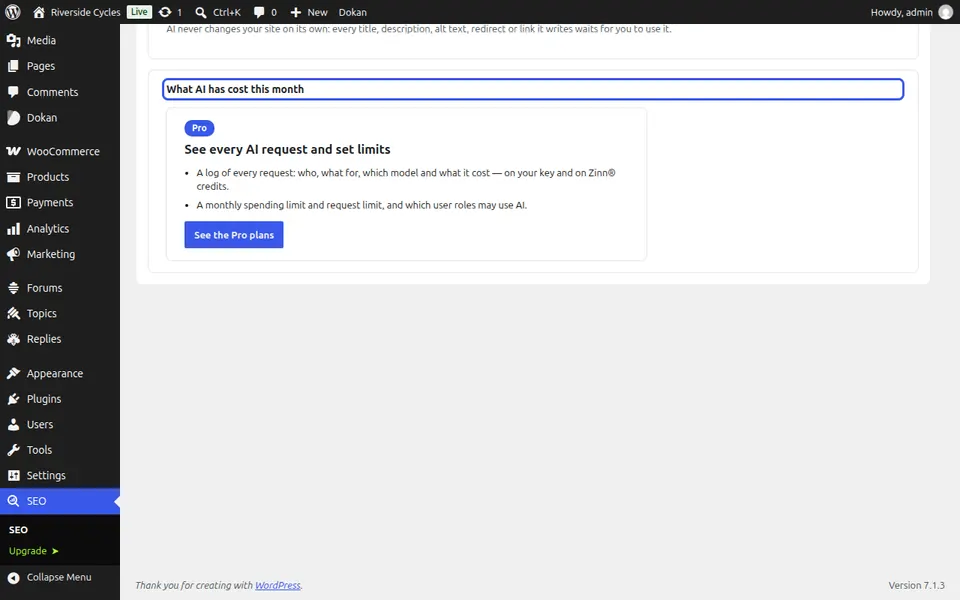Follow the WordPress footer link

click(x=277, y=585)
